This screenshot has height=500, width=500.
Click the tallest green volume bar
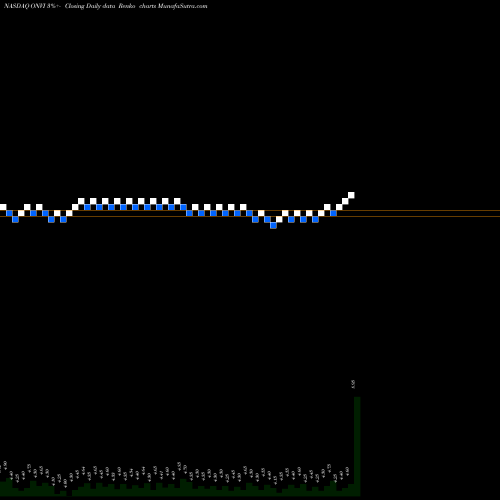click(x=357, y=446)
